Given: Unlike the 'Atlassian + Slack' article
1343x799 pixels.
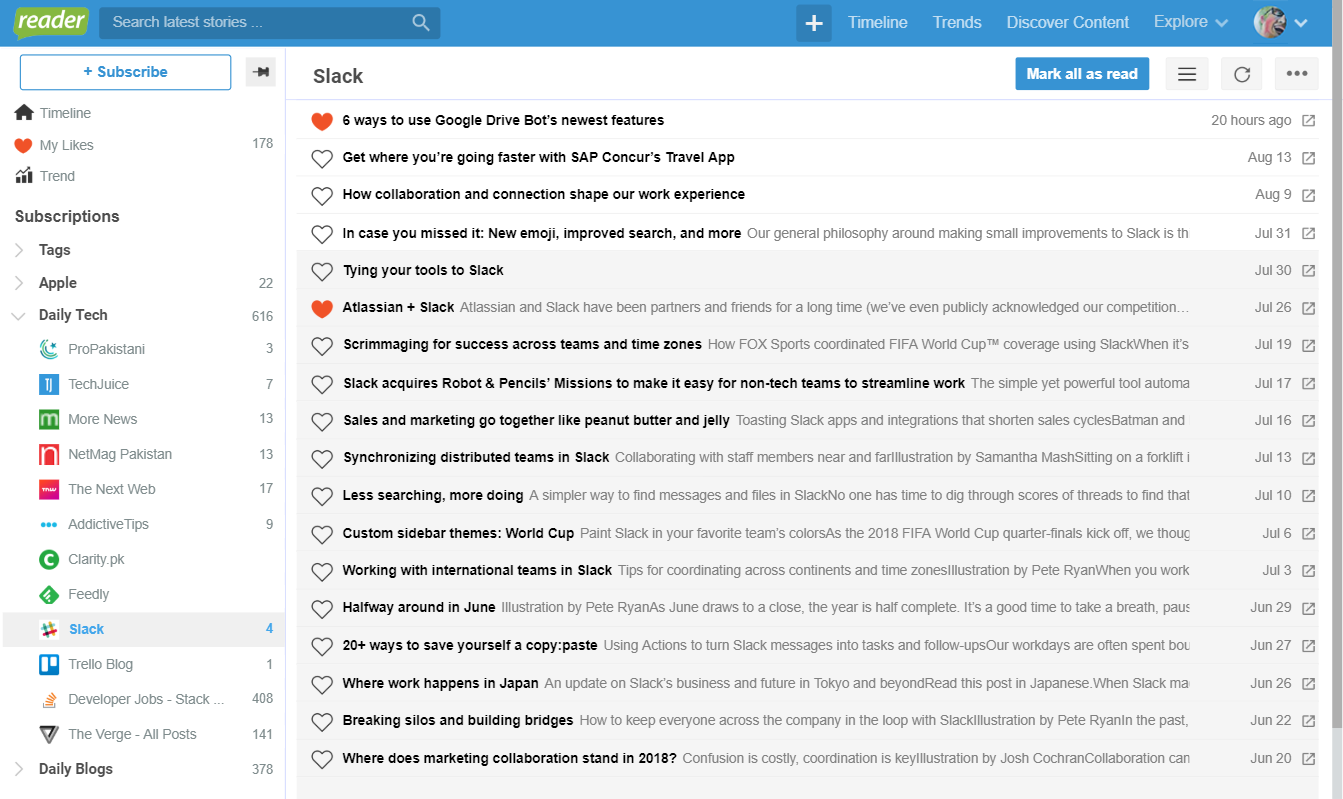Looking at the screenshot, I should (321, 308).
